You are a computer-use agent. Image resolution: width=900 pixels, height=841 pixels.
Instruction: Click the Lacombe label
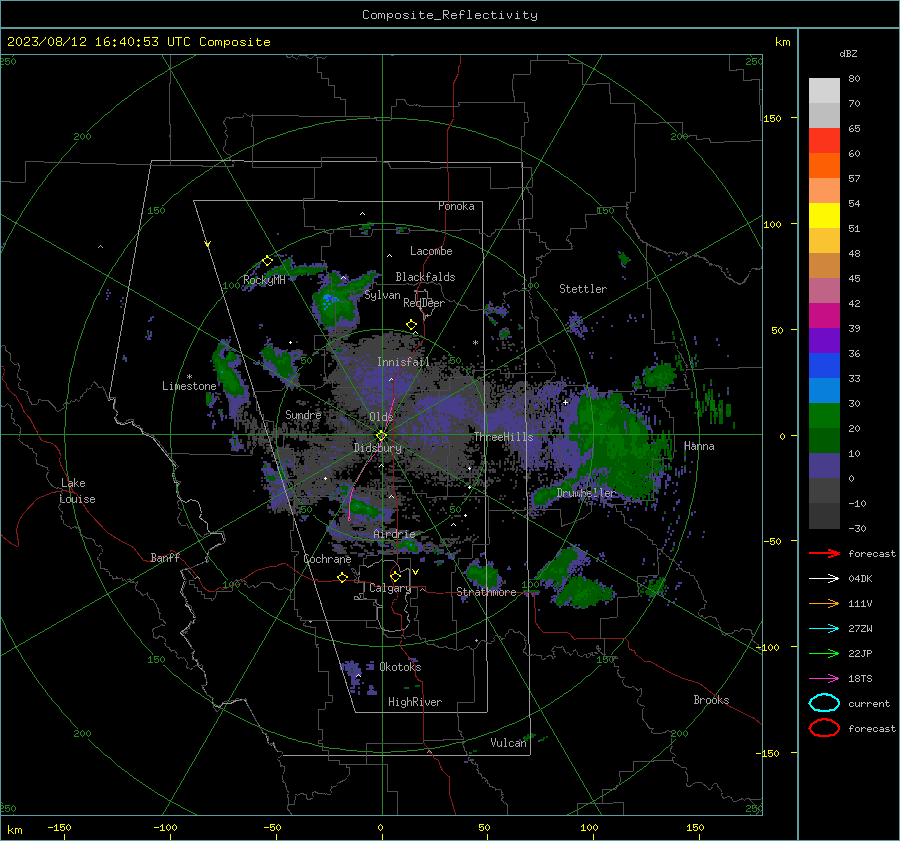click(431, 251)
